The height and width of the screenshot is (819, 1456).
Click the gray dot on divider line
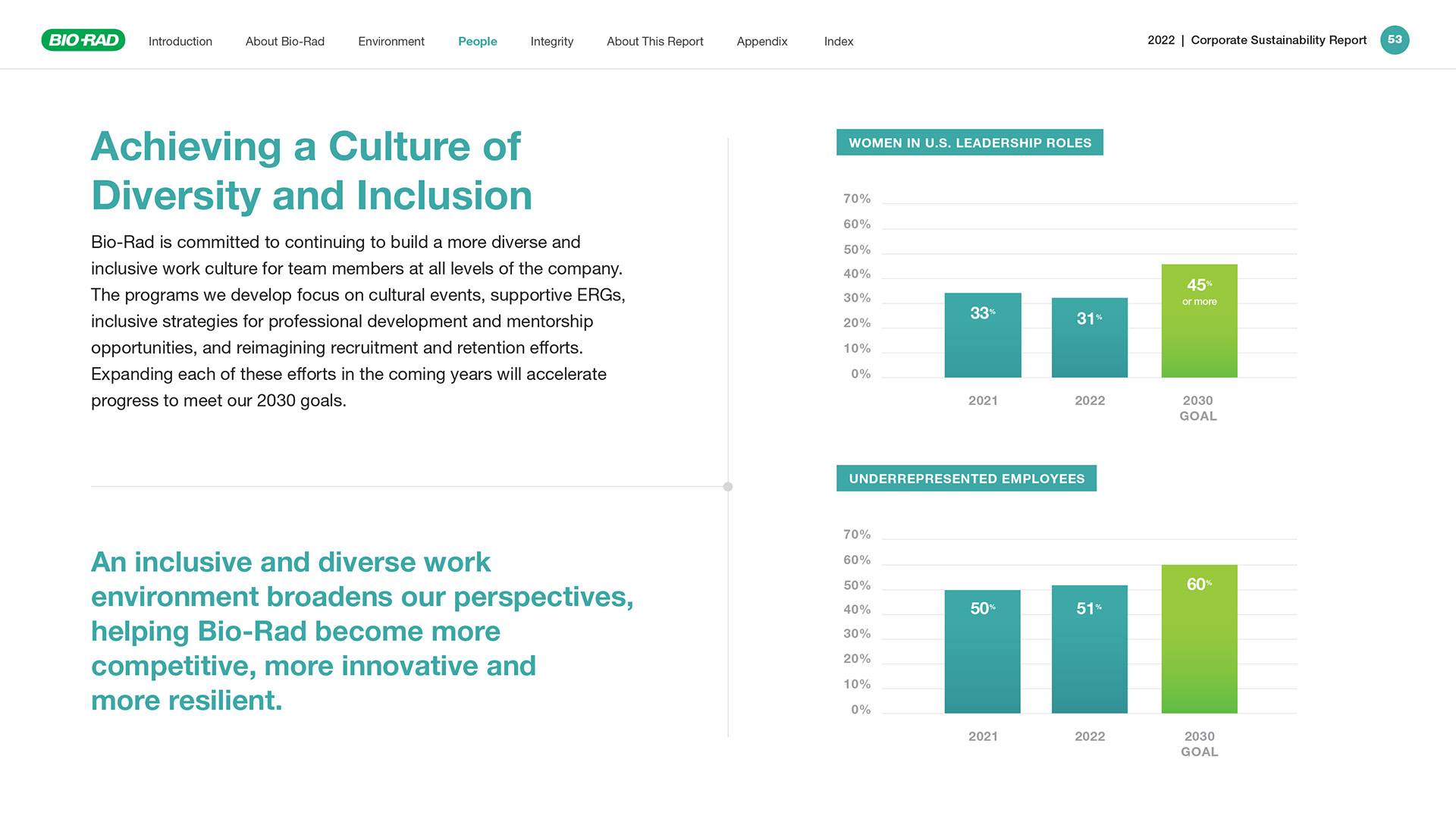click(728, 487)
